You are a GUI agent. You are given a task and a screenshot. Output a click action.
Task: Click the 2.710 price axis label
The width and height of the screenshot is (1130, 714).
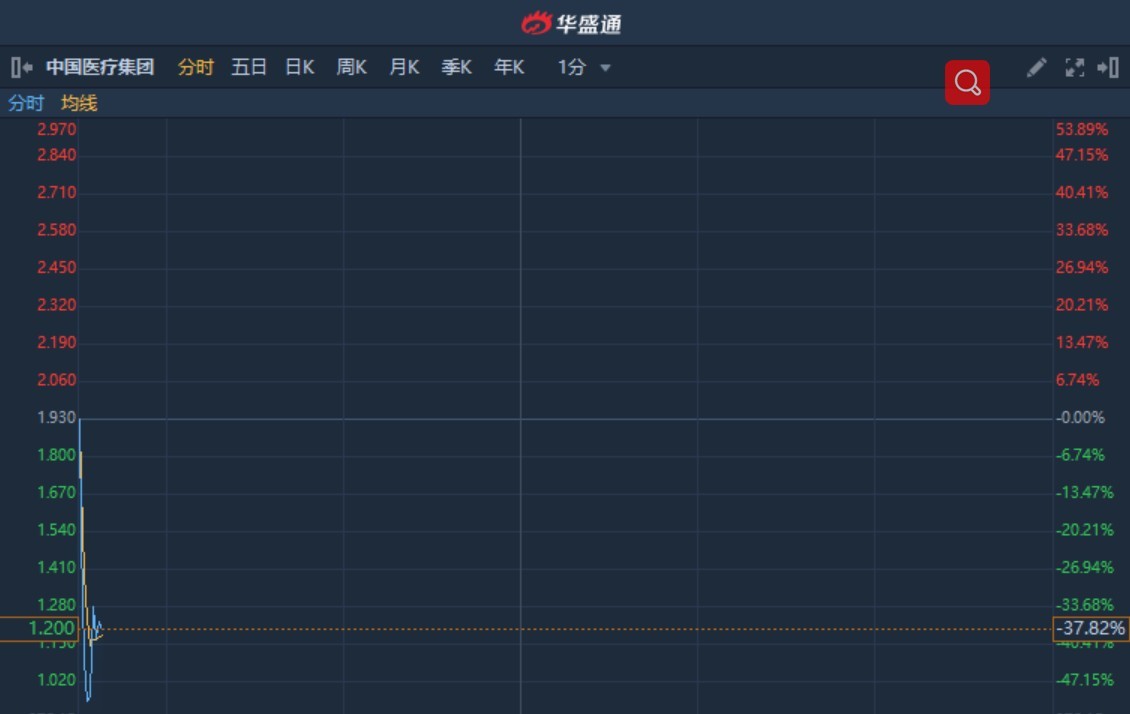pos(56,193)
